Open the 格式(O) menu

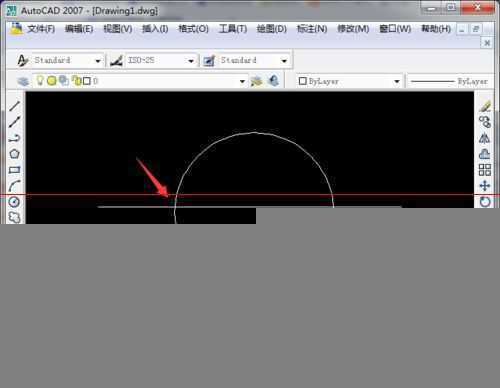193,29
